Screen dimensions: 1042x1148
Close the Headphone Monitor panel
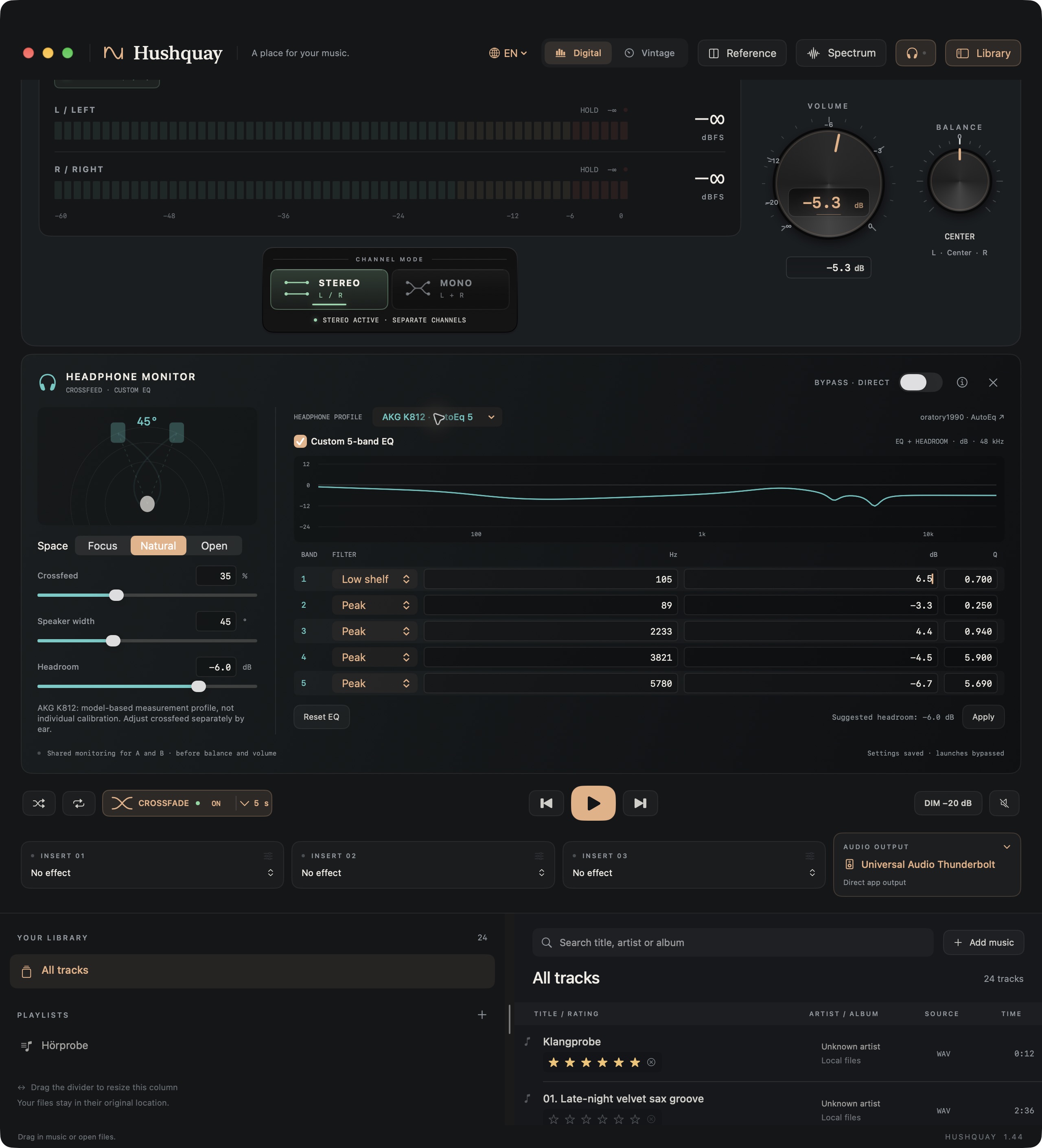[992, 382]
